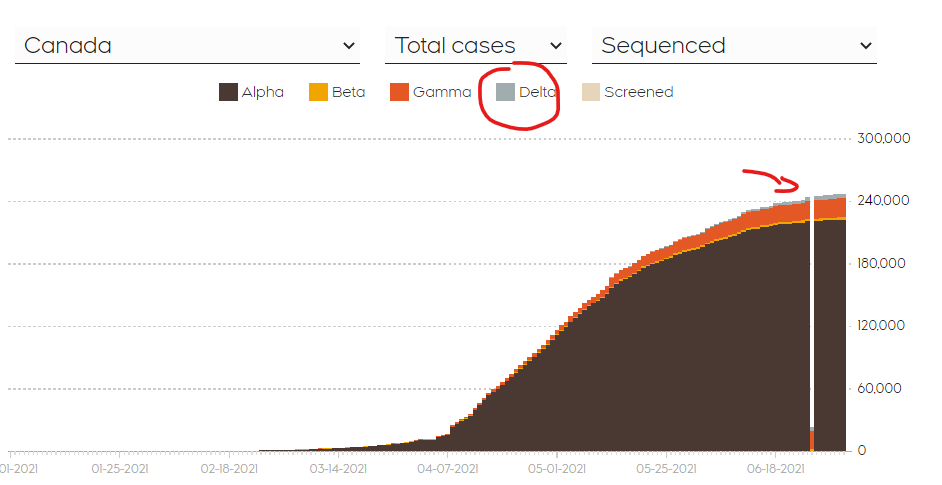Click the 06-18-2021 date axis label
The image size is (942, 485).
[776, 467]
